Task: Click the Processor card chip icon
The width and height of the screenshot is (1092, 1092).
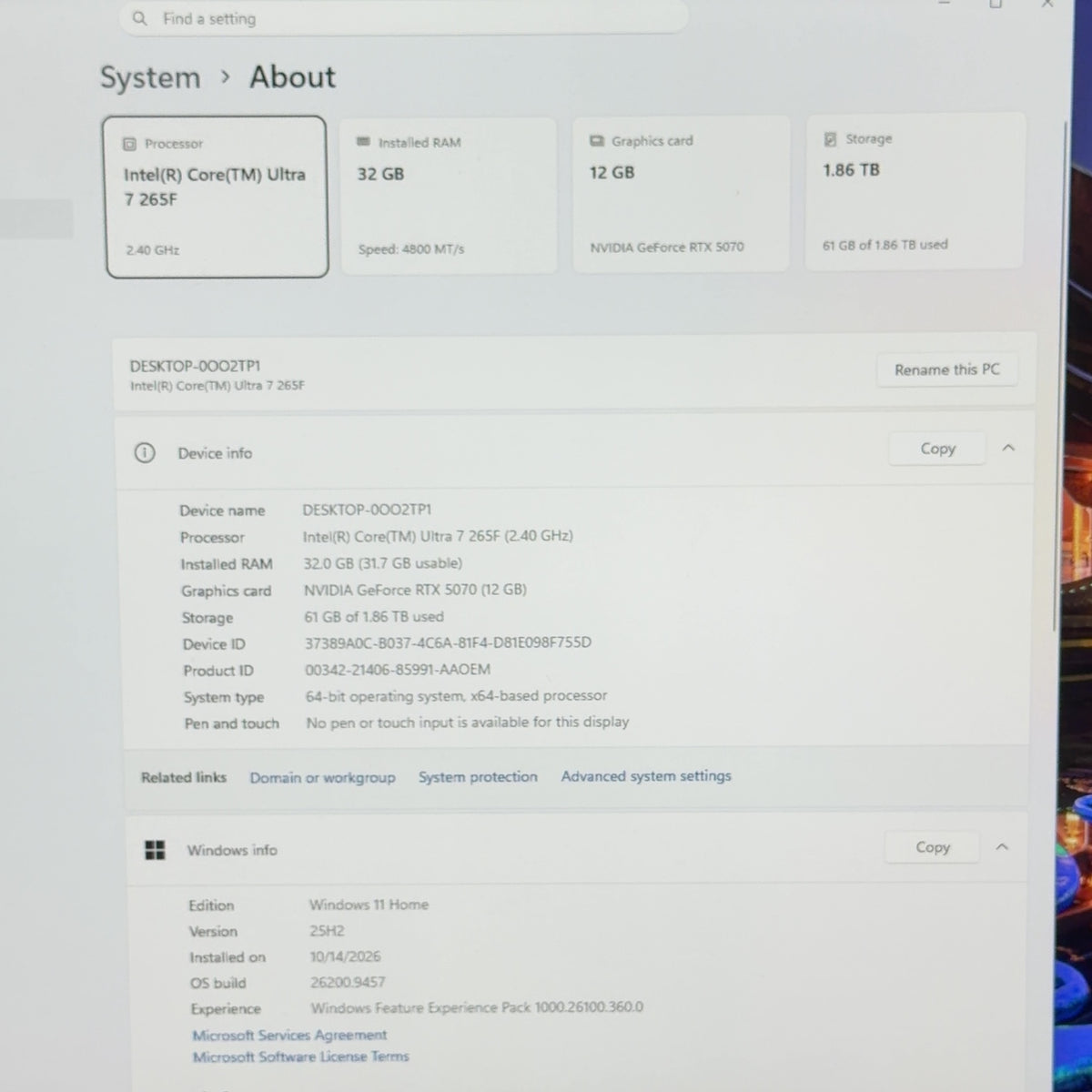Action: tap(129, 144)
